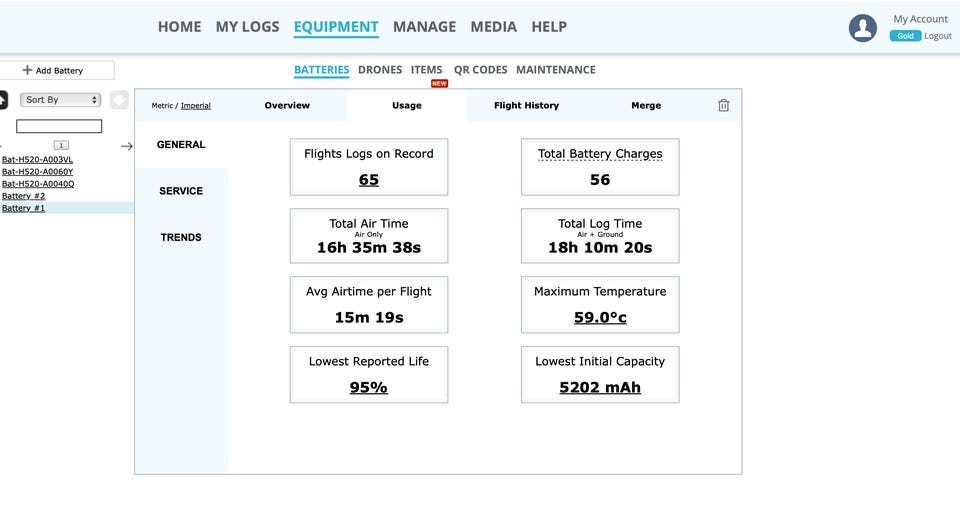Click the battery search input field
The height and width of the screenshot is (511, 960).
(59, 126)
